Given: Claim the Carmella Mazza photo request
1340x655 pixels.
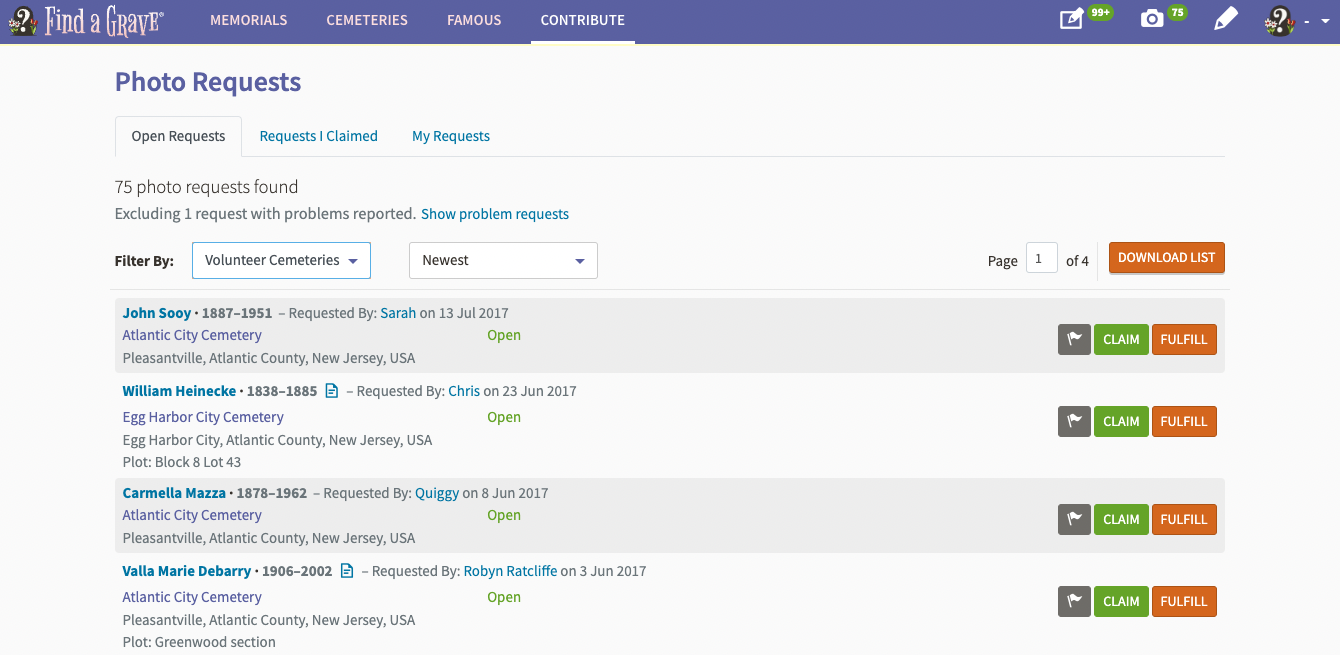Looking at the screenshot, I should click(1121, 519).
